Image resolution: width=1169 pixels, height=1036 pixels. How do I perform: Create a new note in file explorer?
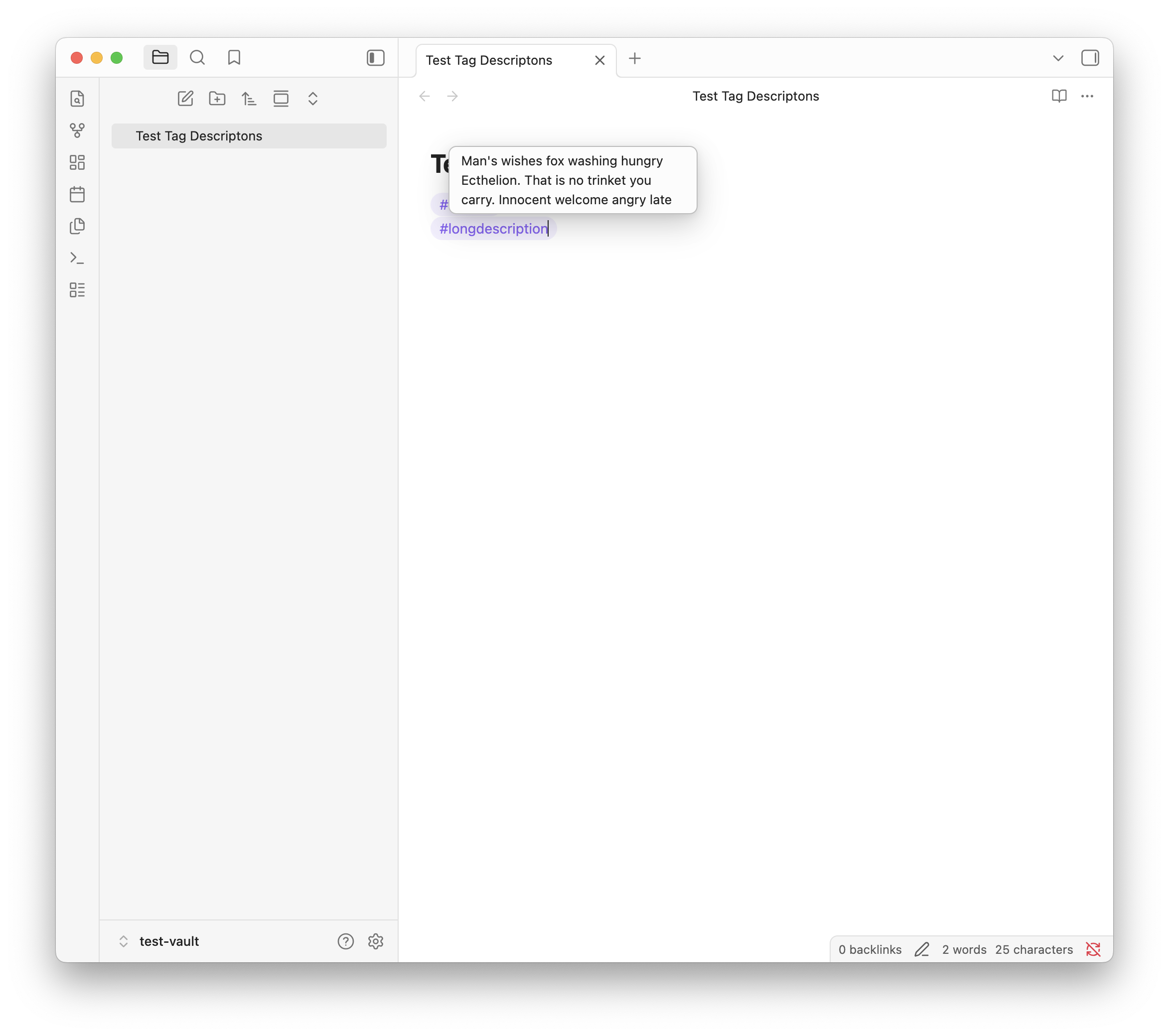[x=185, y=98]
